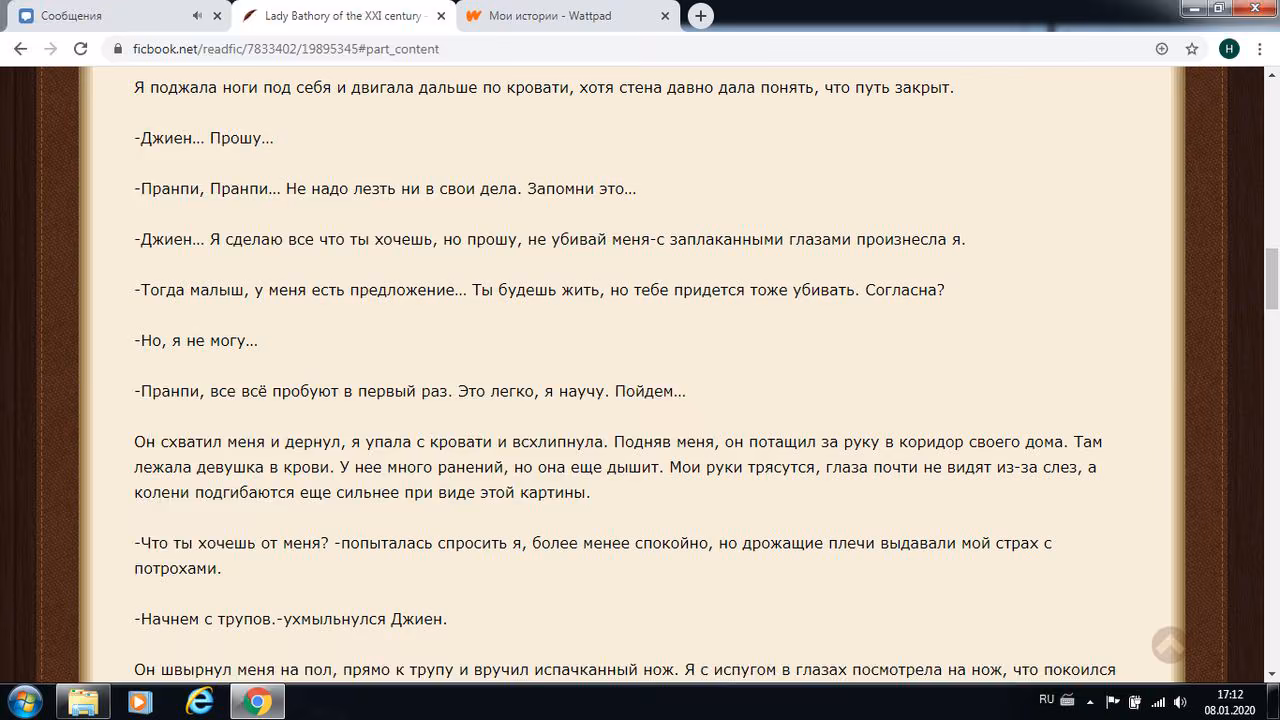Close the Lady Bathory tab
The image size is (1280, 720).
coord(441,16)
